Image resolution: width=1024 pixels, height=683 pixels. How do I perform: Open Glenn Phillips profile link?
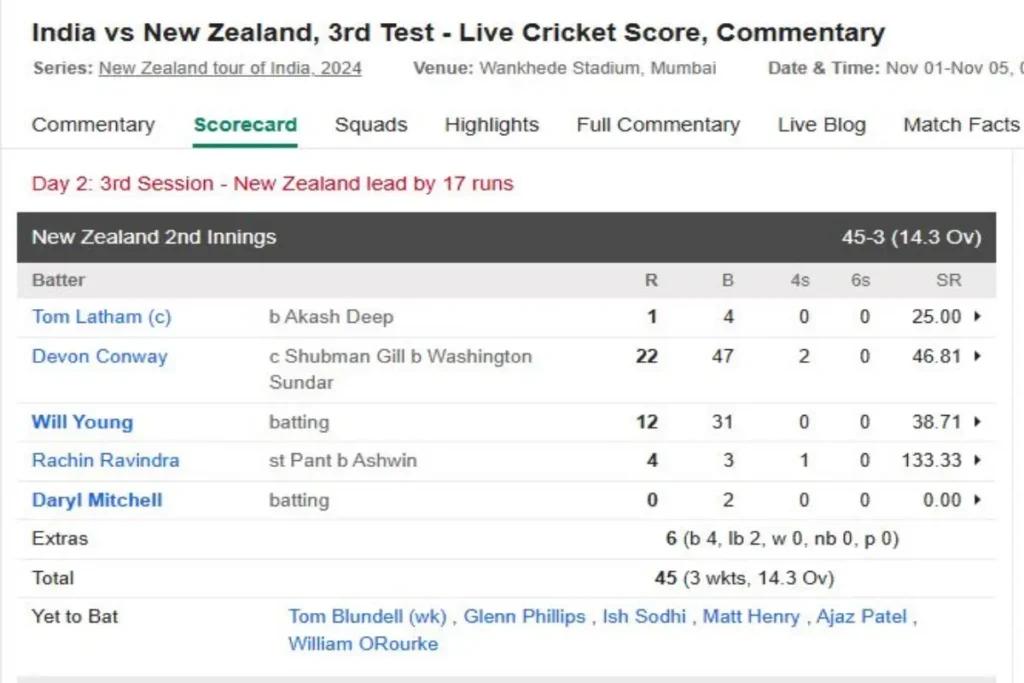524,616
